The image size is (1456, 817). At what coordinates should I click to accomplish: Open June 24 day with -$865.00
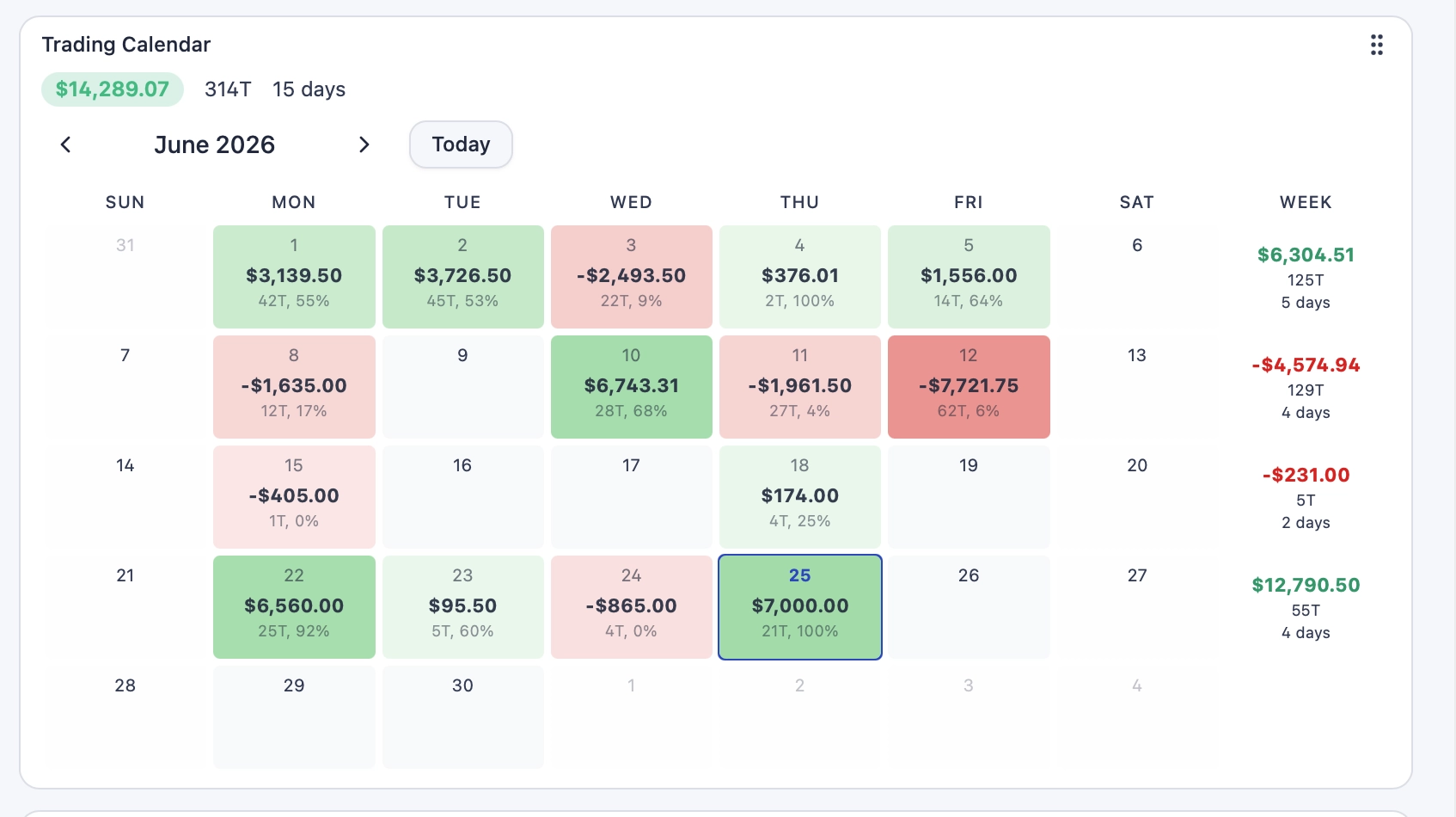(x=631, y=607)
